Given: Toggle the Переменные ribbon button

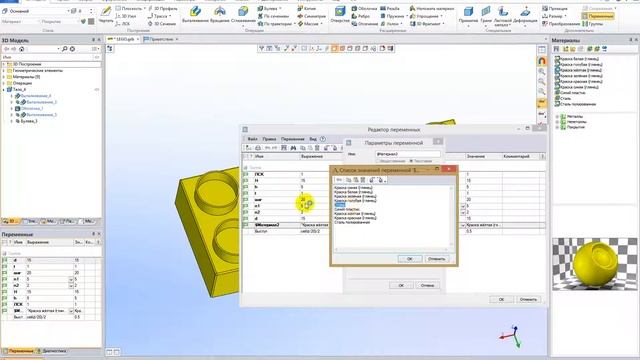Looking at the screenshot, I should pos(598,16).
